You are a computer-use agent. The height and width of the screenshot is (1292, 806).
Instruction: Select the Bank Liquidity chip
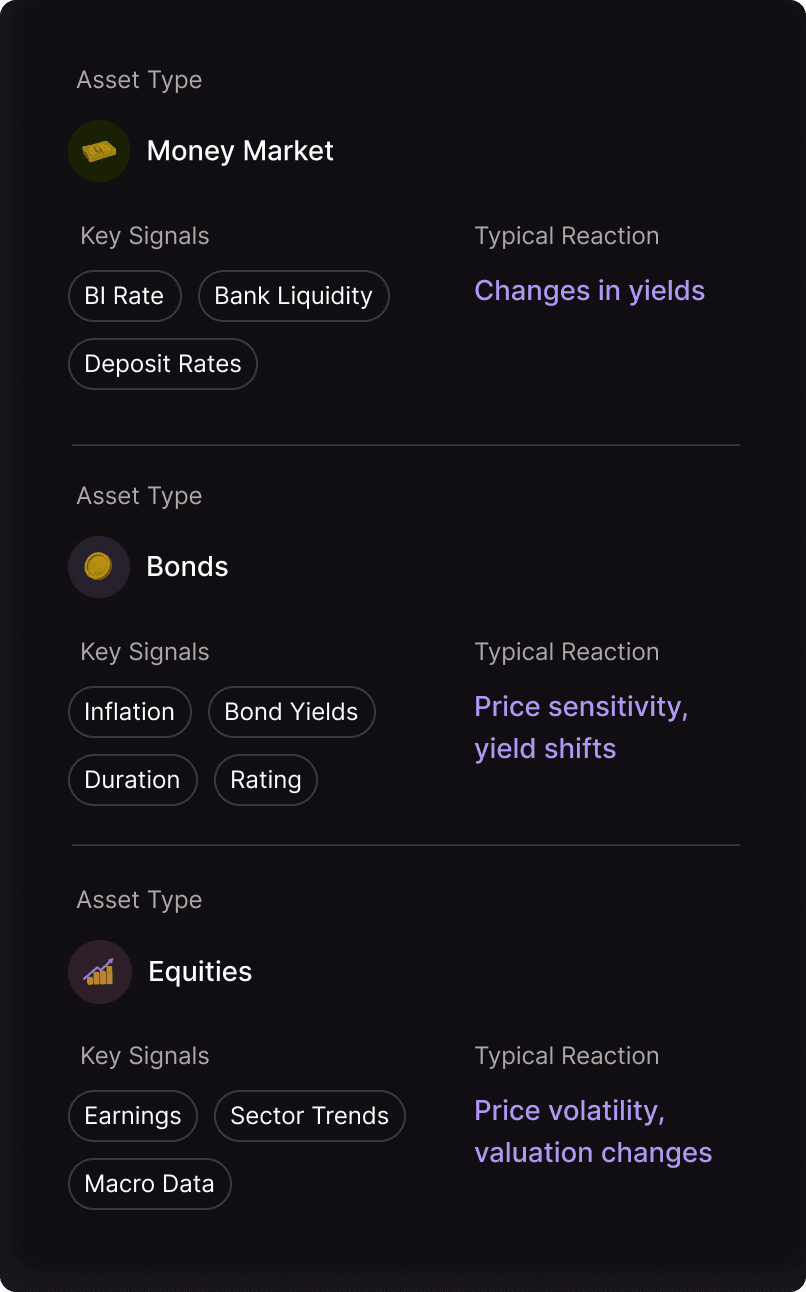[294, 296]
